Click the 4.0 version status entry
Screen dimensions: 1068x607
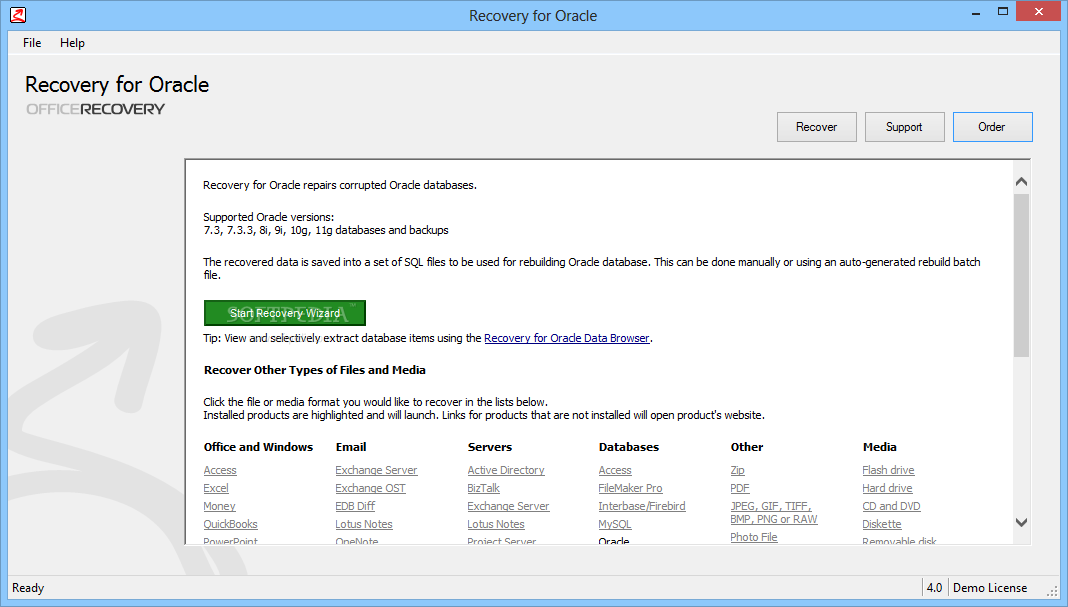pos(934,588)
